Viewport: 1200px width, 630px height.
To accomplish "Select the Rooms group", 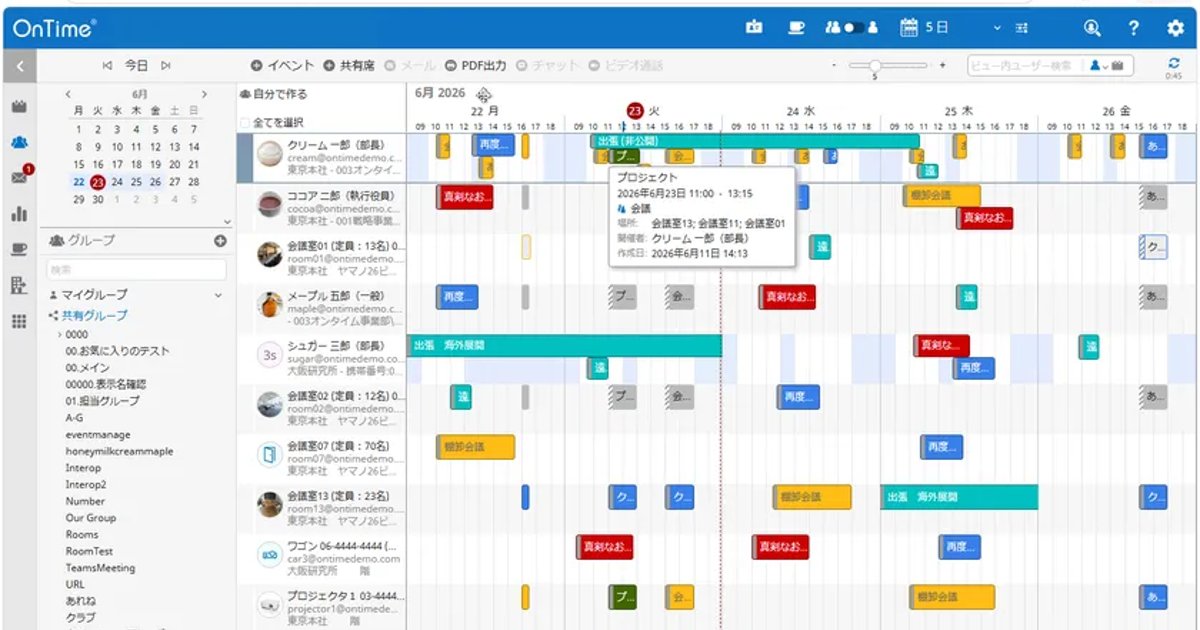I will coord(82,535).
